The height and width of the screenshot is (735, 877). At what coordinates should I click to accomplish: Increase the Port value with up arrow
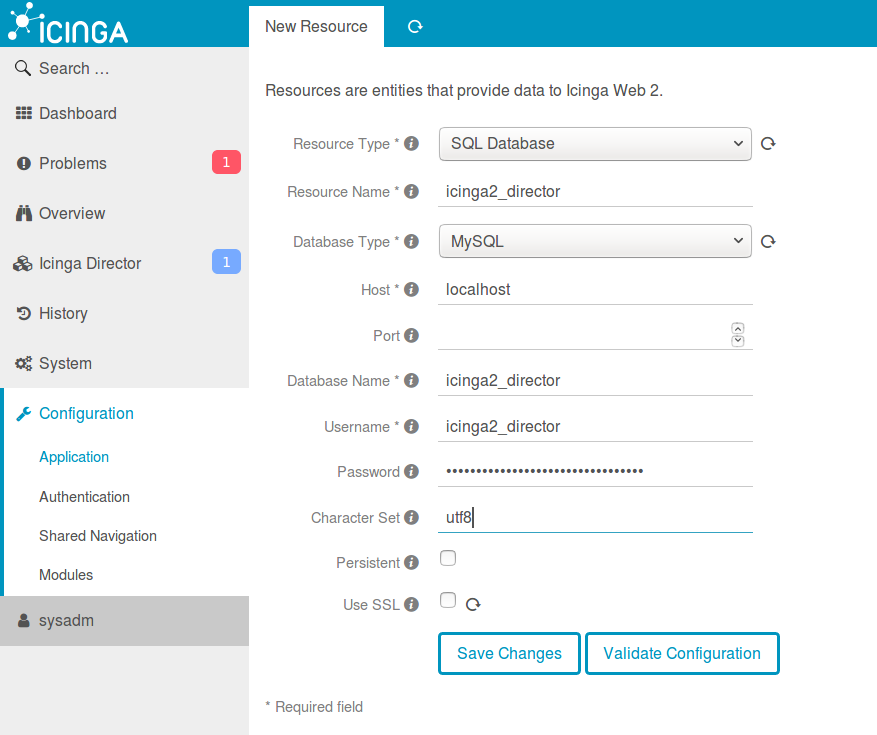click(738, 328)
